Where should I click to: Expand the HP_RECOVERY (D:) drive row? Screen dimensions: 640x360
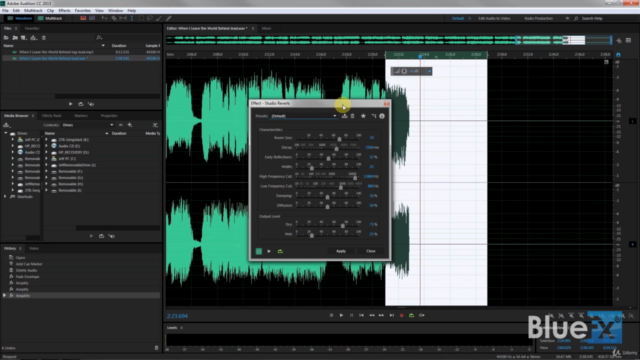click(46, 152)
